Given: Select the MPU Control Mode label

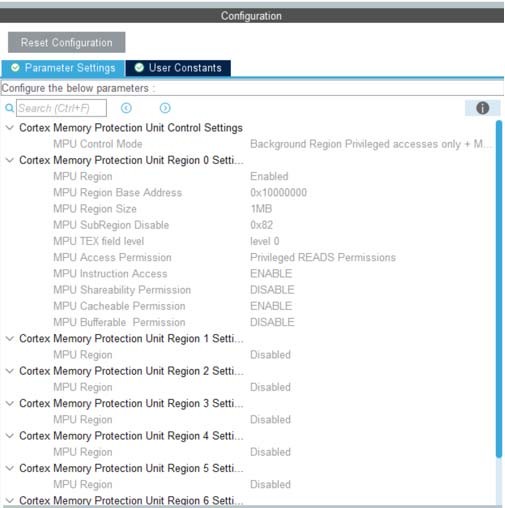Looking at the screenshot, I should 98,144.
